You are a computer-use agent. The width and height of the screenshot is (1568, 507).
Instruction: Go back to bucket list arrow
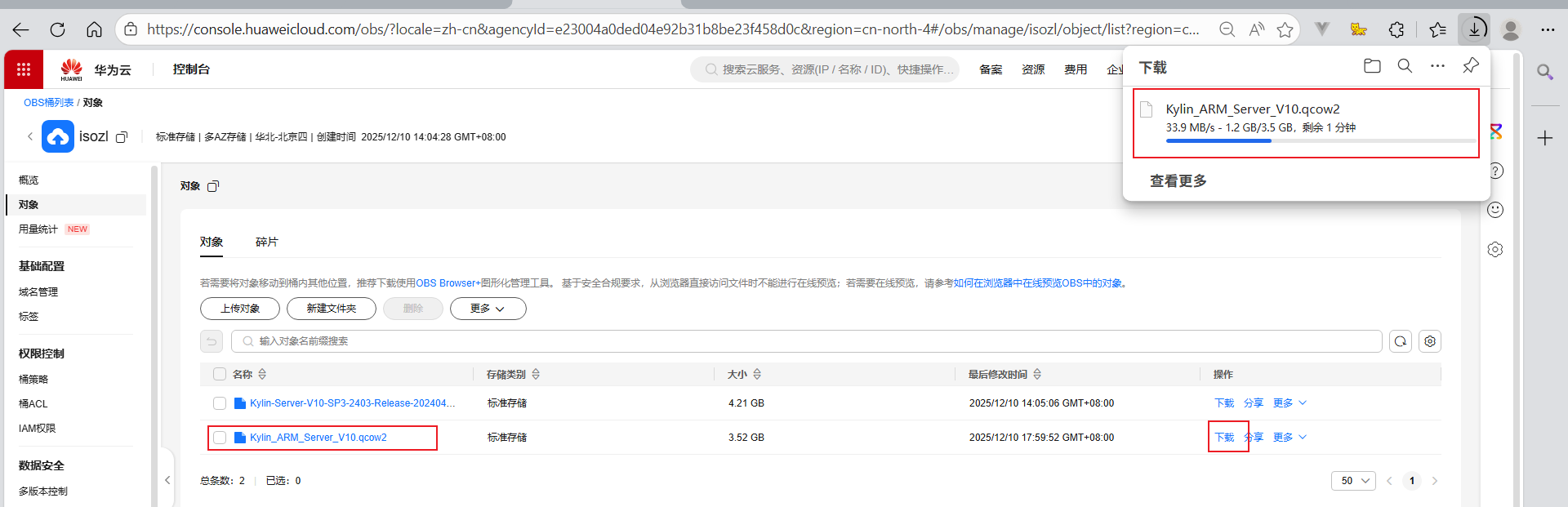click(30, 137)
